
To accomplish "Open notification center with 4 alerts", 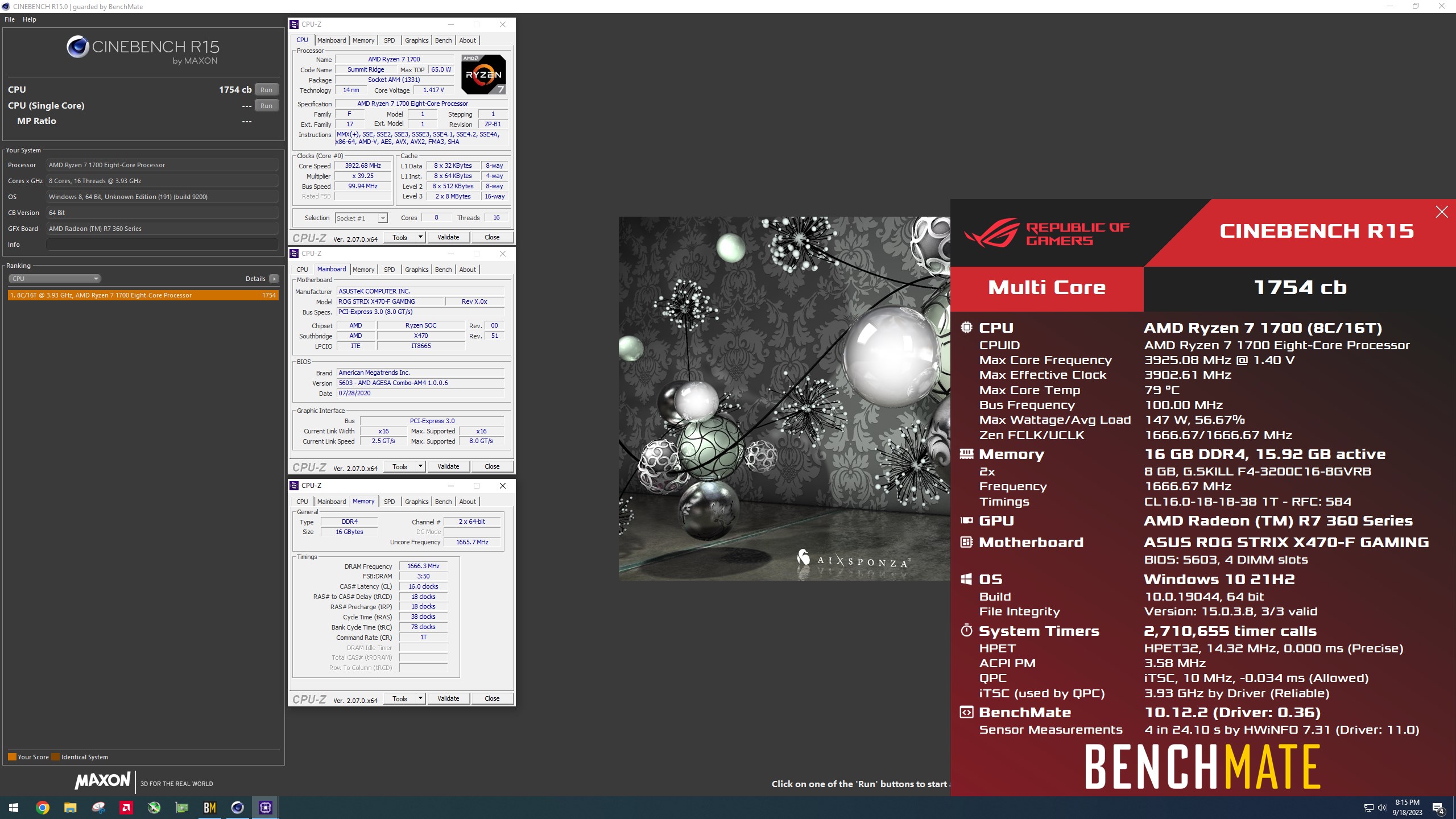I will (1438, 808).
